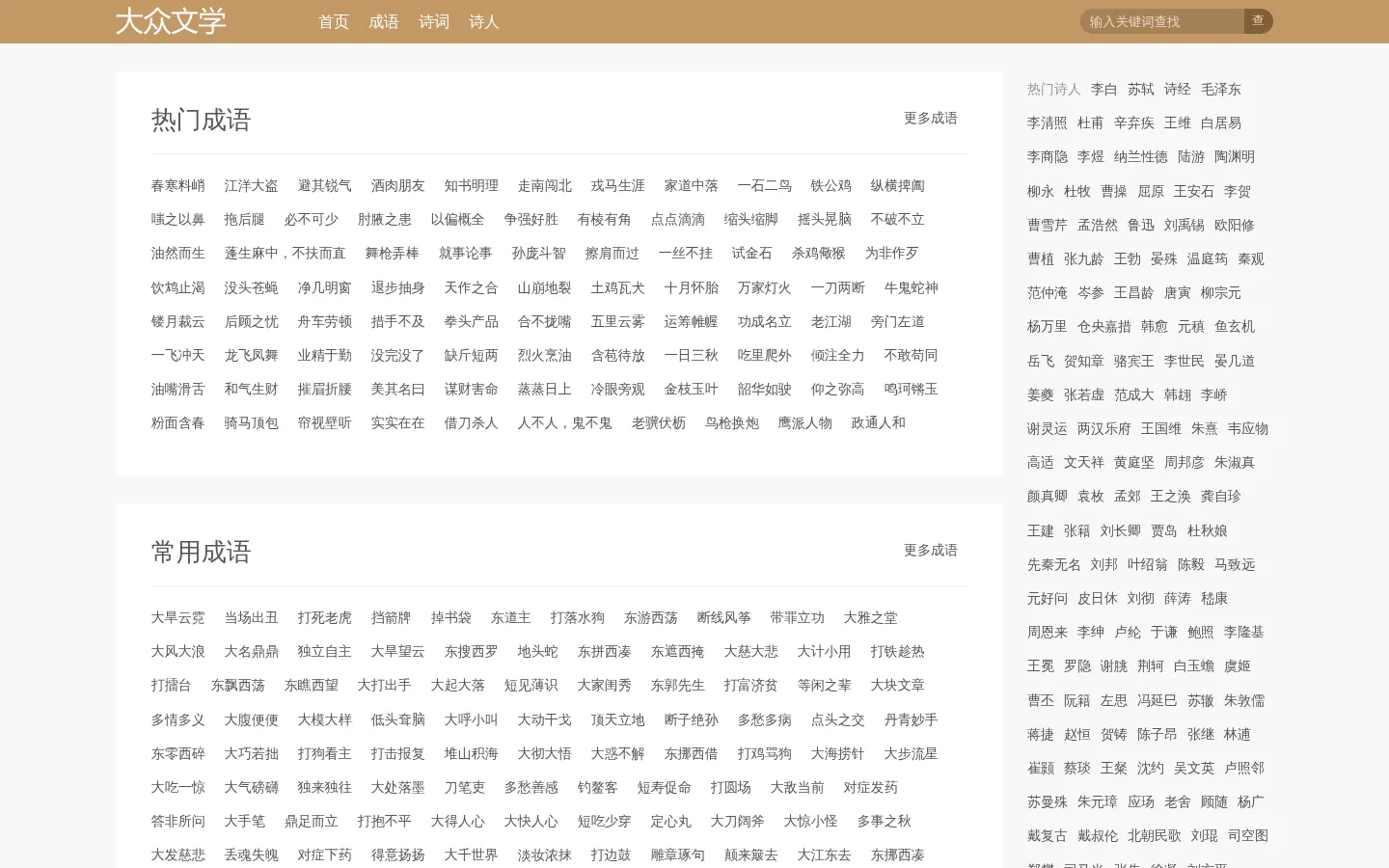Open the idiom 丹青妙手
The width and height of the screenshot is (1389, 868).
pos(912,719)
